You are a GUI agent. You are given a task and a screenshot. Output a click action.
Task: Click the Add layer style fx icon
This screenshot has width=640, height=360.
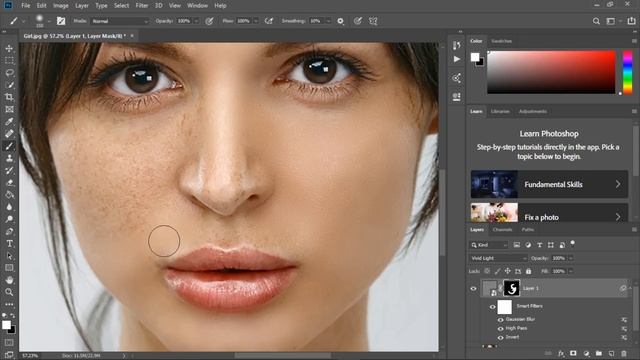(561, 353)
